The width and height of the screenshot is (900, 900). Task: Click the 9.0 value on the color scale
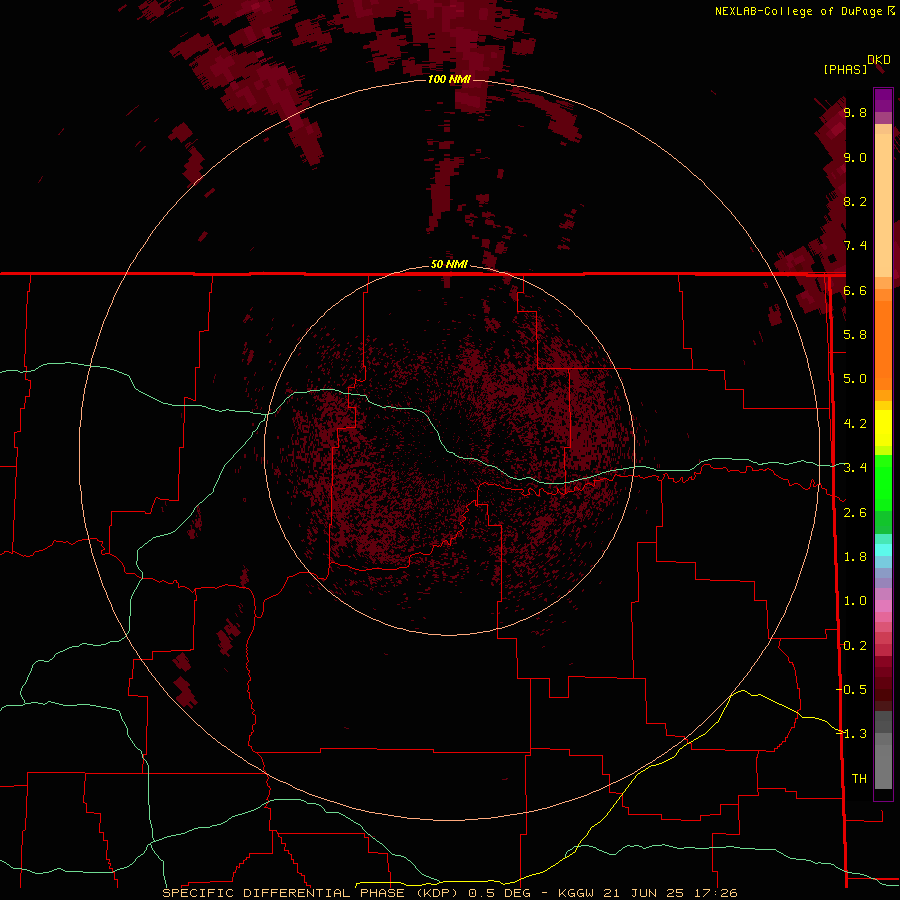[855, 157]
